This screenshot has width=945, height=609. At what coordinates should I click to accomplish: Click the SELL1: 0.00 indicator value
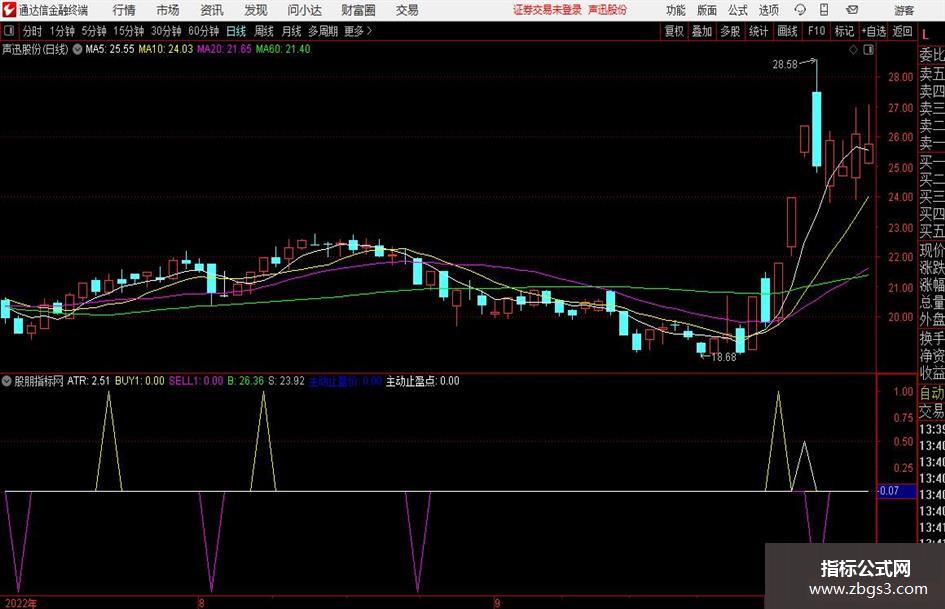pyautogui.click(x=196, y=381)
